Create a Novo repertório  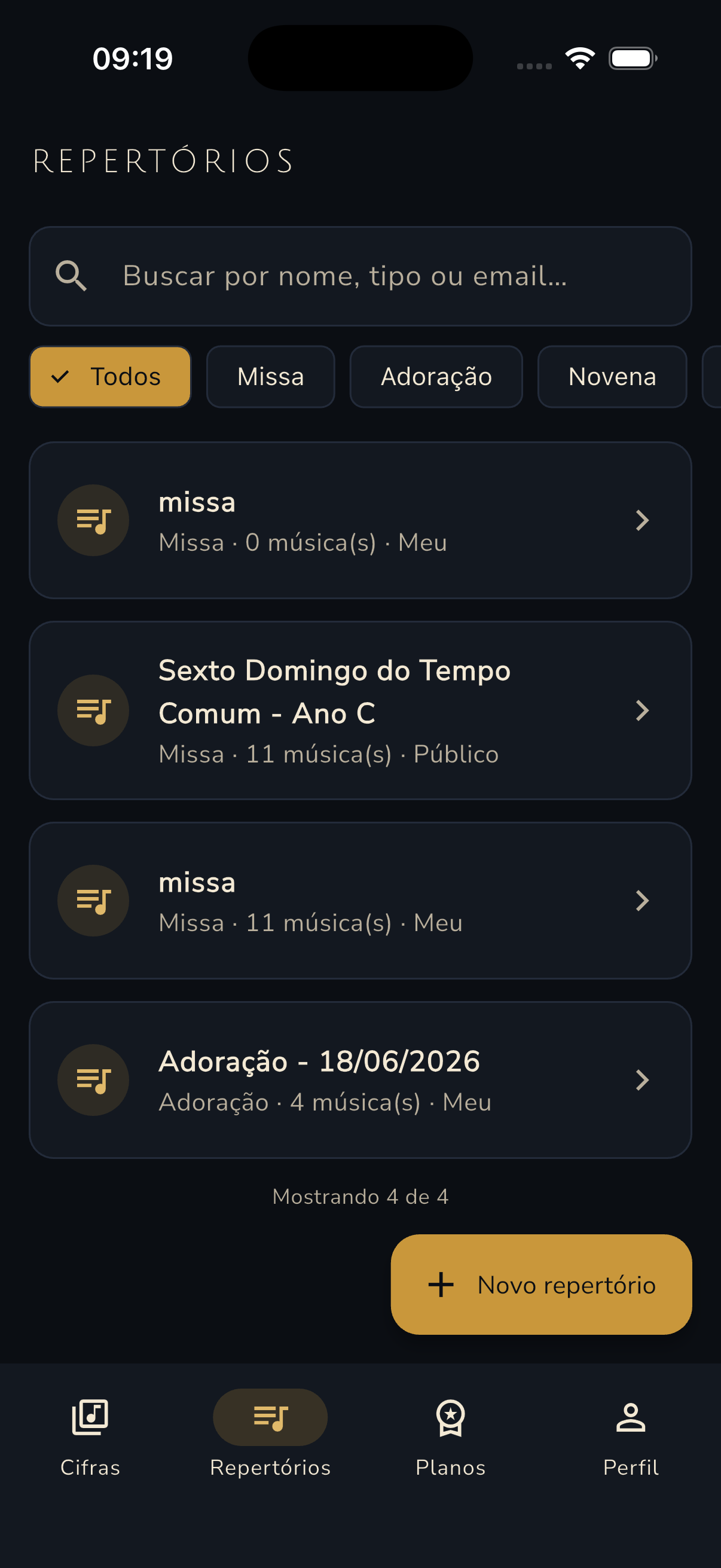click(x=541, y=1285)
